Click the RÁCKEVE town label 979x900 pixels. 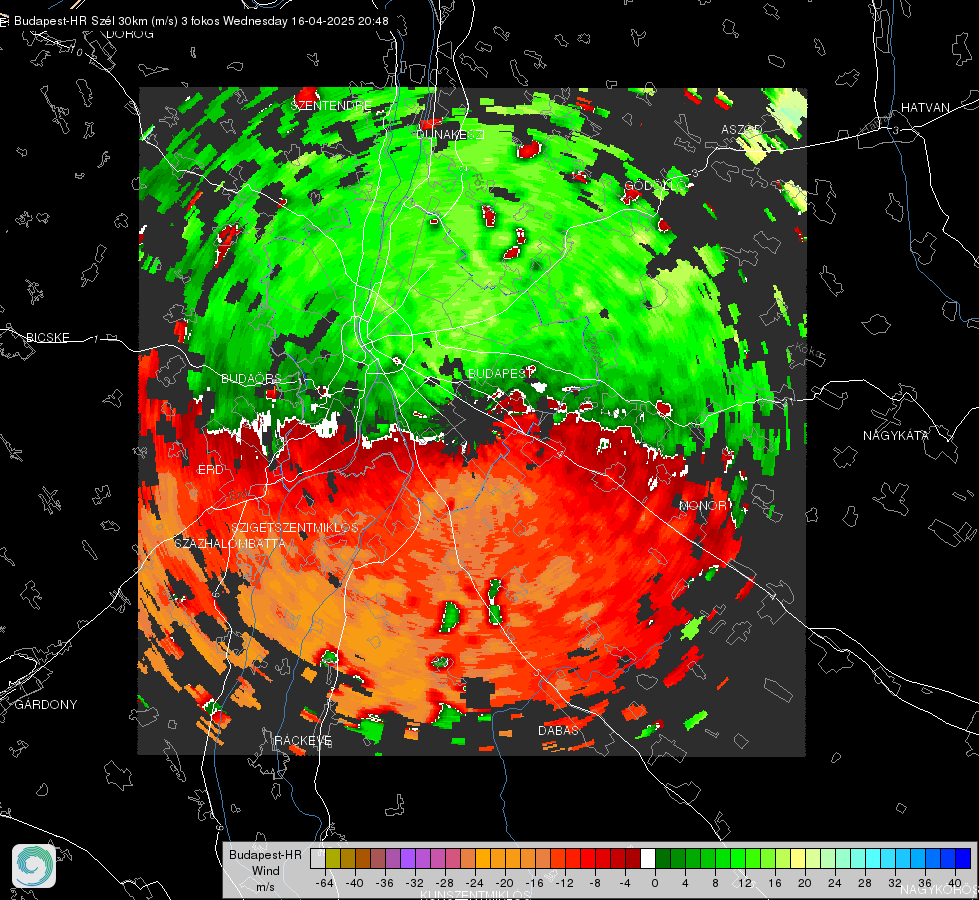(303, 740)
